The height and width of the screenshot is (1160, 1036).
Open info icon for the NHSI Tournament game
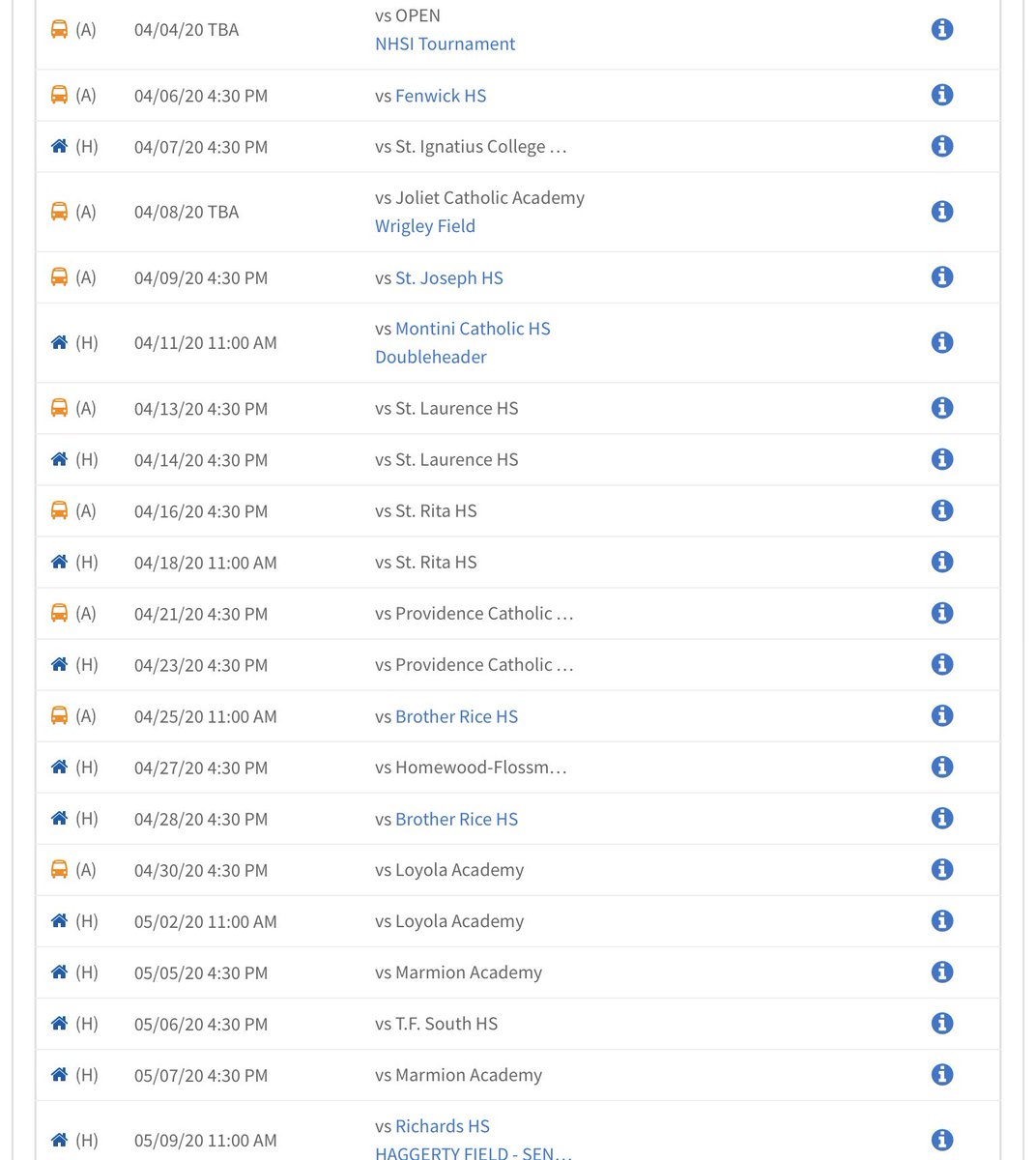[x=942, y=30]
